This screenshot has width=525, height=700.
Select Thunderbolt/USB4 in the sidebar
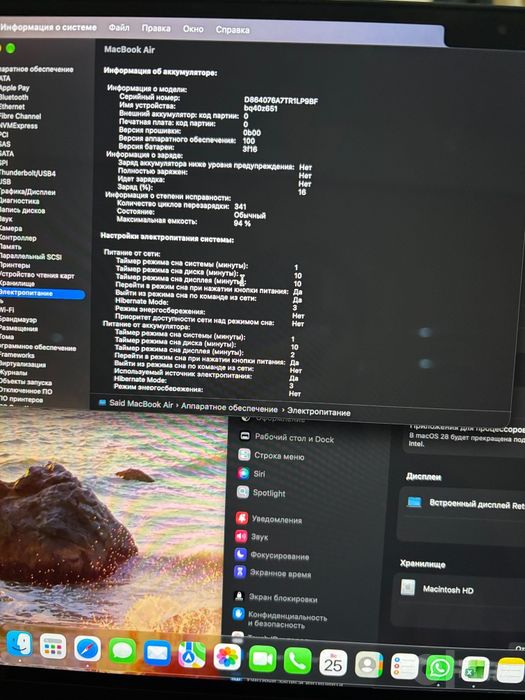pos(27,173)
